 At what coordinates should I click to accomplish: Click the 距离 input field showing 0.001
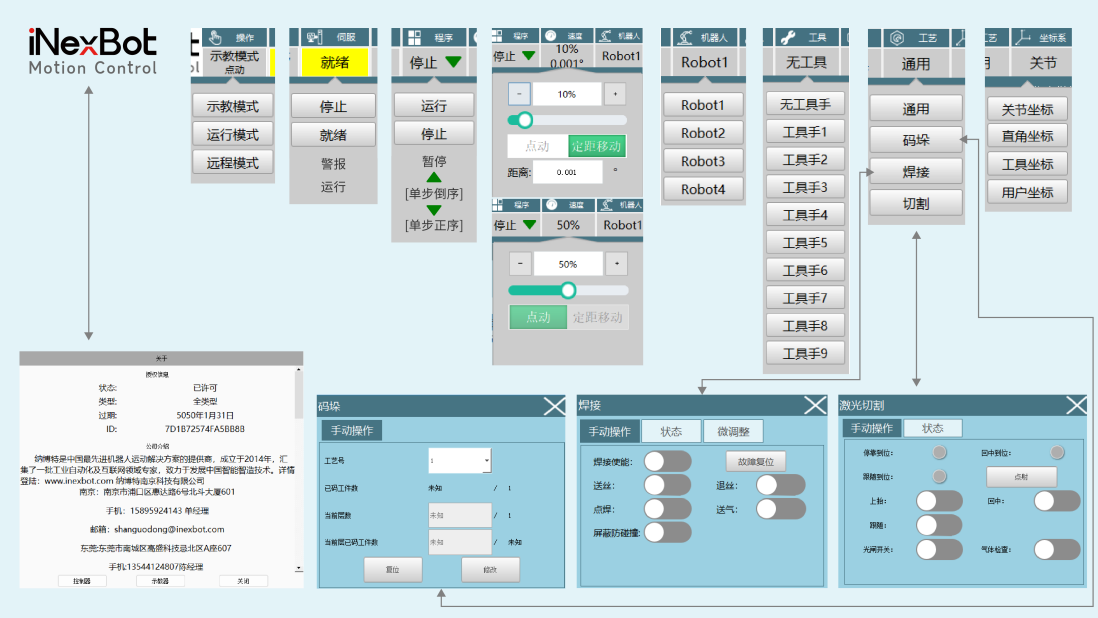567,172
